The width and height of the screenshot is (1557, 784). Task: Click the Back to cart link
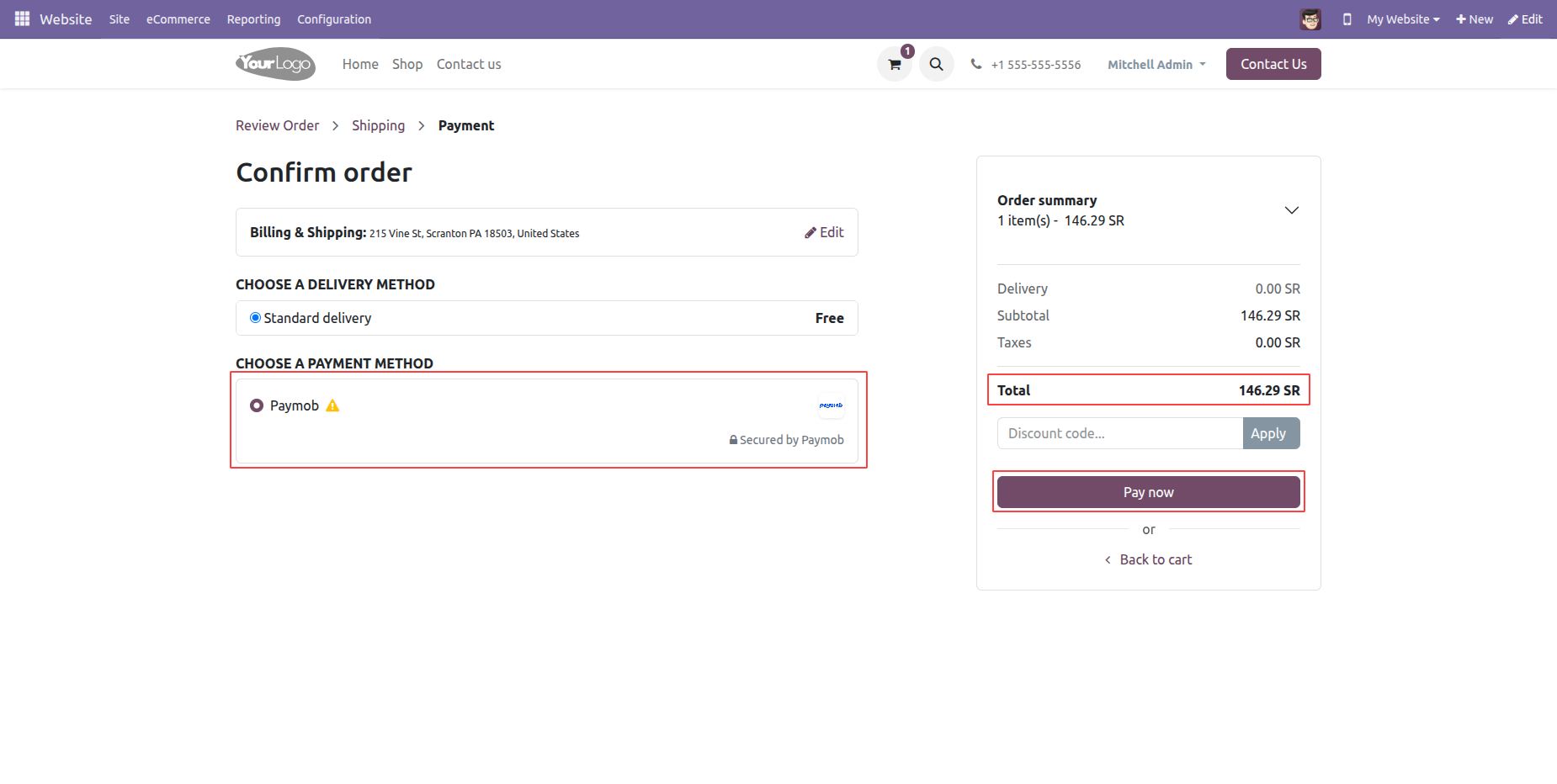pos(1155,559)
